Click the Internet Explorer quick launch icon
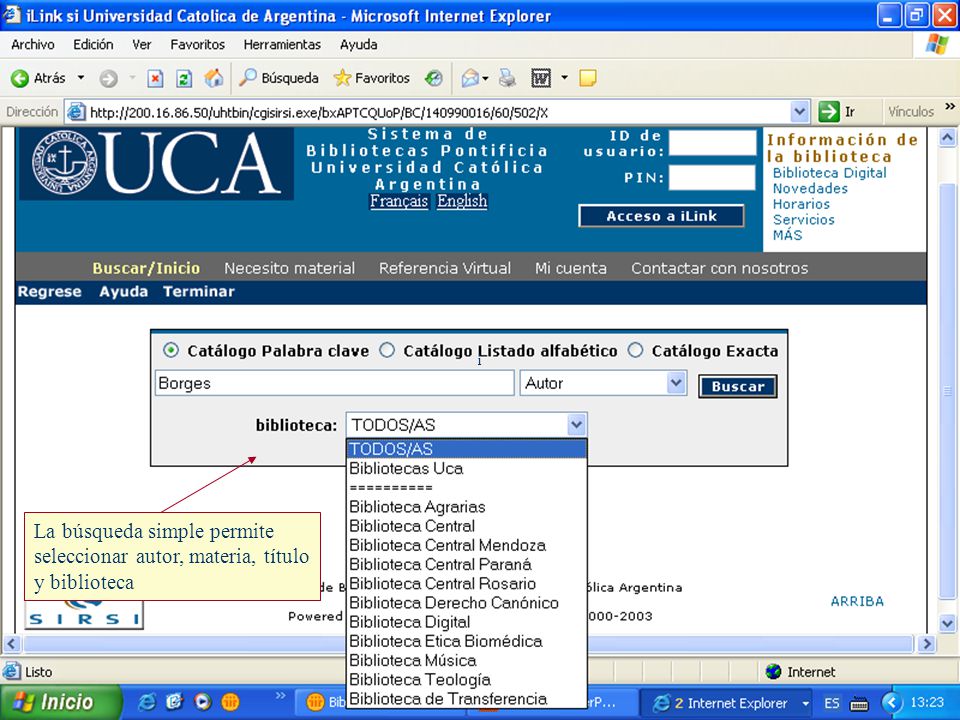Screen dimensions: 960x720 click(146, 702)
